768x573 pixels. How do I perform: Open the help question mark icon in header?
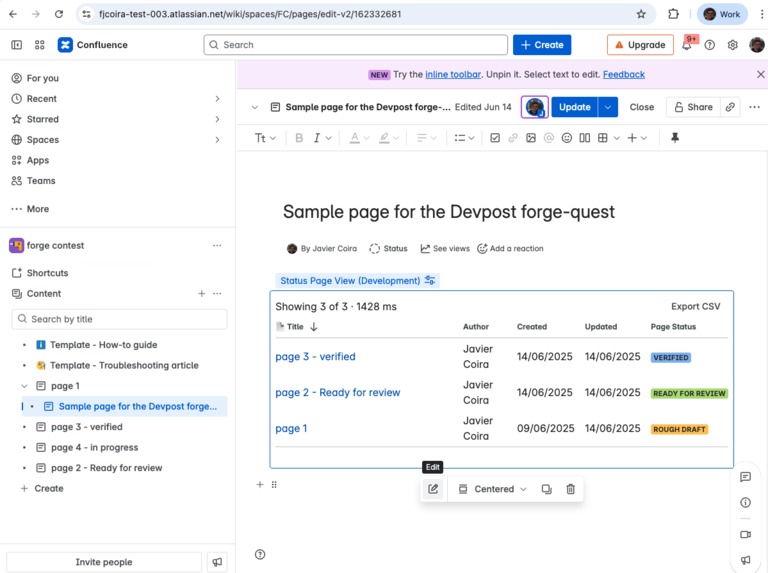[x=709, y=45]
